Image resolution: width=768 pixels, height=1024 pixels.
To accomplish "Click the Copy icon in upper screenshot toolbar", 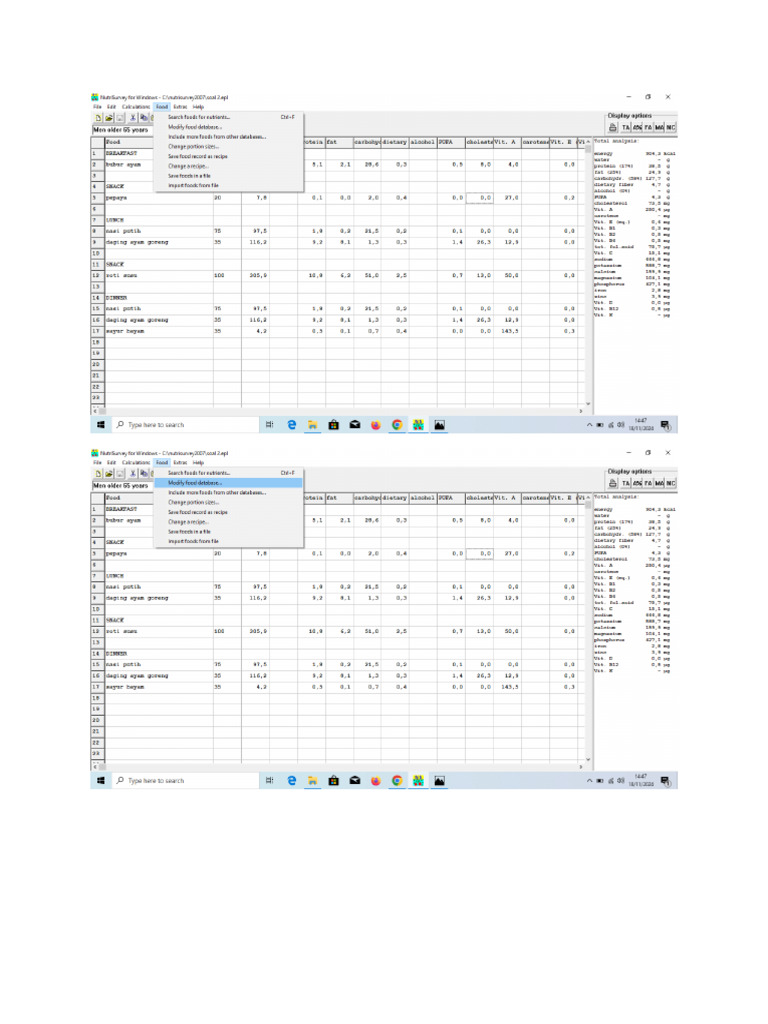I will tap(144, 118).
